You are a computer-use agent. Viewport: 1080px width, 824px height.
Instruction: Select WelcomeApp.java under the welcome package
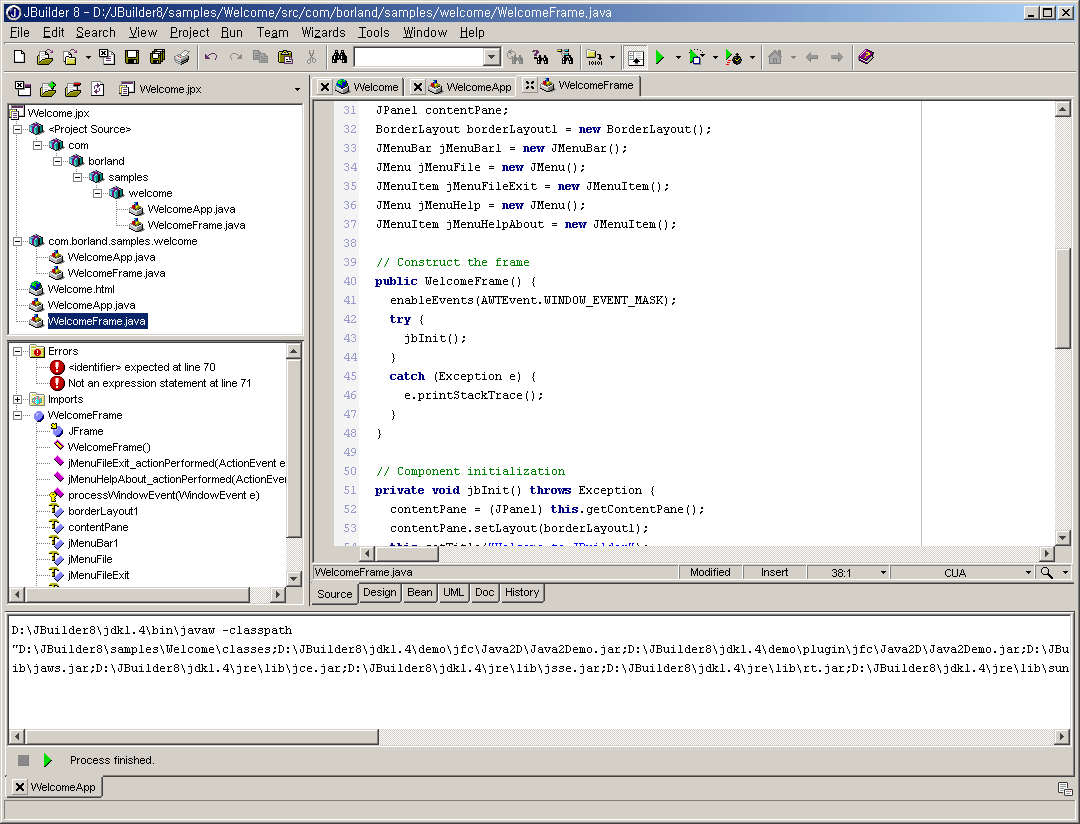(191, 209)
